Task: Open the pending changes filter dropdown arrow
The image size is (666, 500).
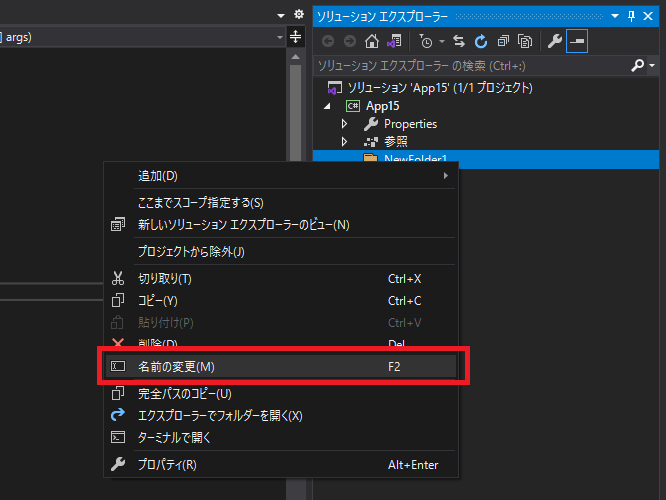Action: click(x=441, y=42)
